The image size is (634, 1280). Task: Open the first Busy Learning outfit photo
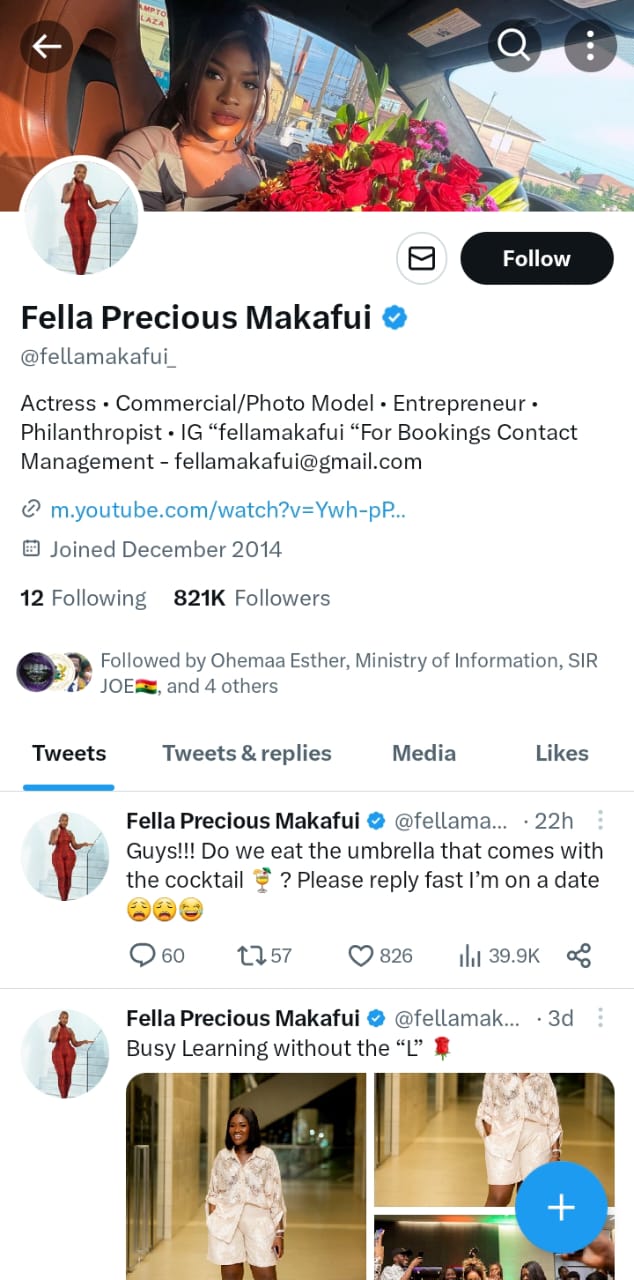pyautogui.click(x=245, y=1177)
